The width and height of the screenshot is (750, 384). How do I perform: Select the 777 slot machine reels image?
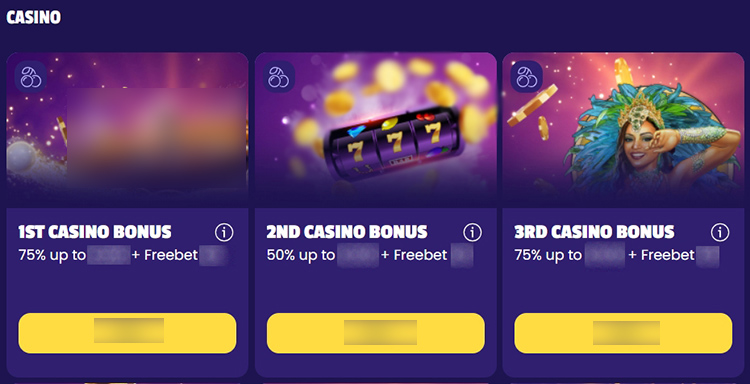point(375,129)
